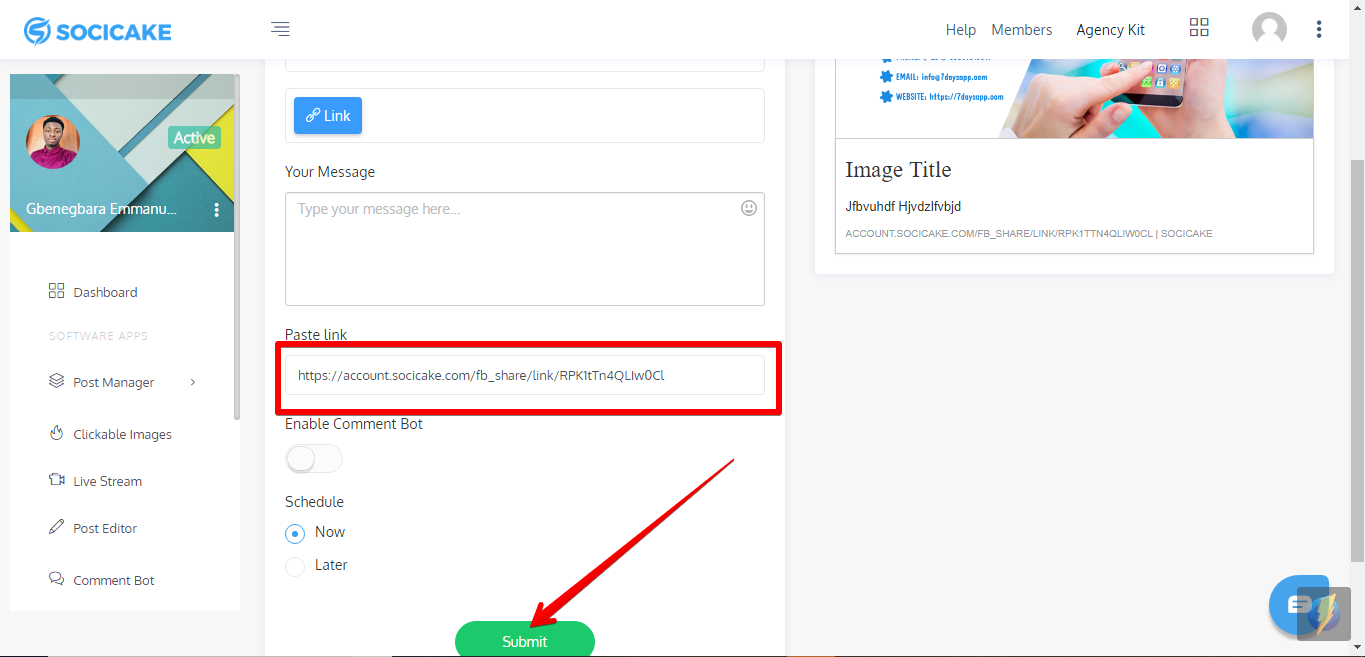Click the Comment Bot chat icon
This screenshot has width=1365, height=657.
point(56,579)
